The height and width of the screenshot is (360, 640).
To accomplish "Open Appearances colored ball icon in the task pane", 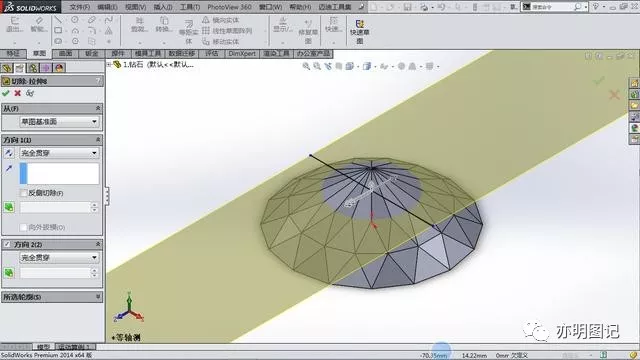I will [634, 128].
